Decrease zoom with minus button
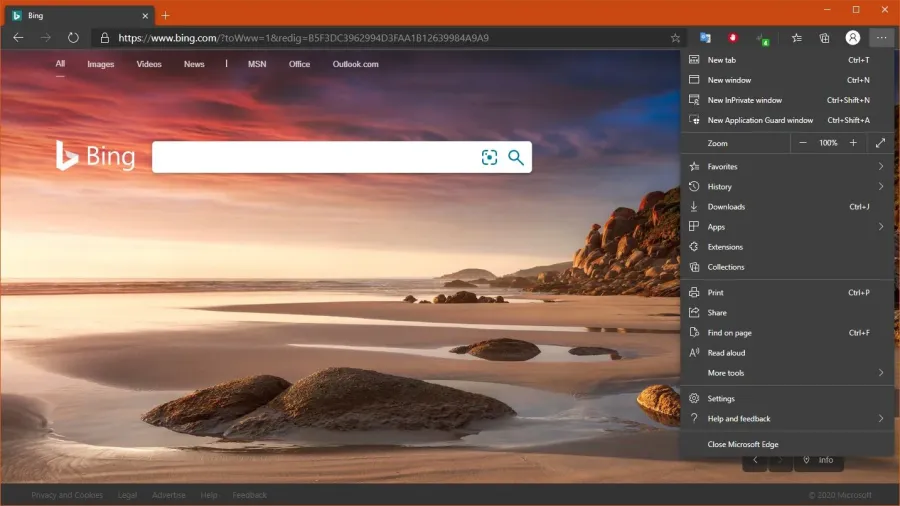The image size is (900, 506). point(802,143)
